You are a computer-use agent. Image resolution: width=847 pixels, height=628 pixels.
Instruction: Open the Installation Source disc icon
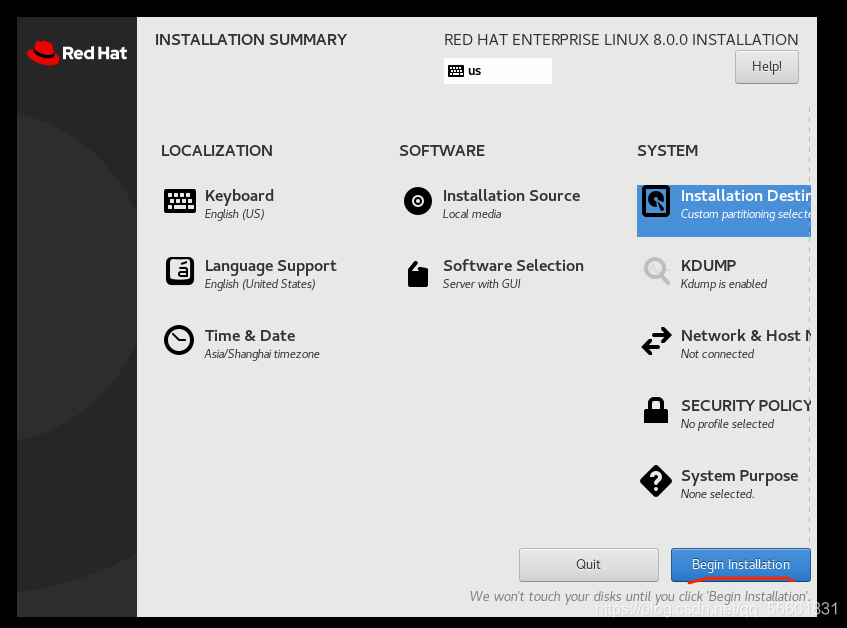418,201
